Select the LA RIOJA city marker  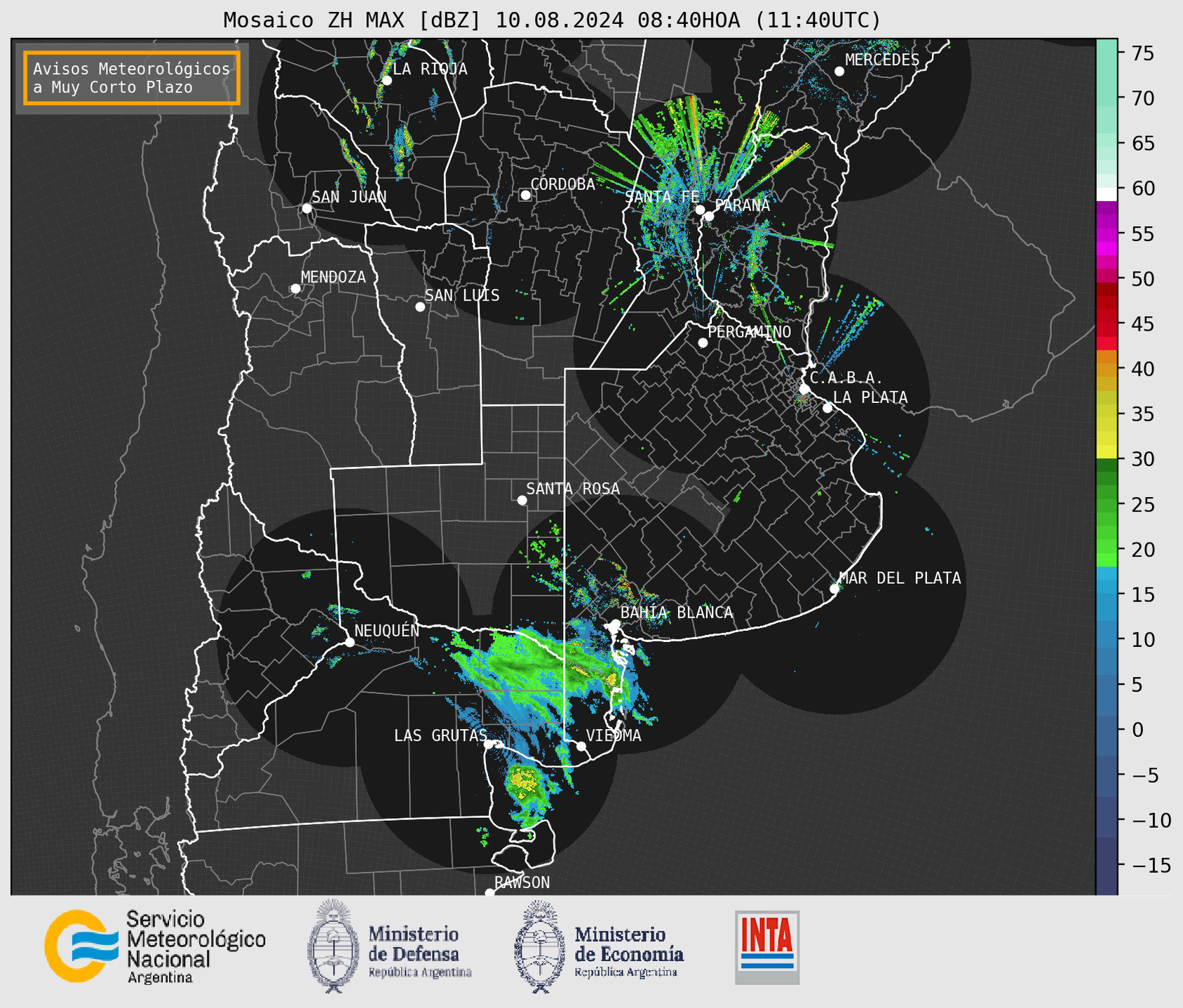click(386, 81)
